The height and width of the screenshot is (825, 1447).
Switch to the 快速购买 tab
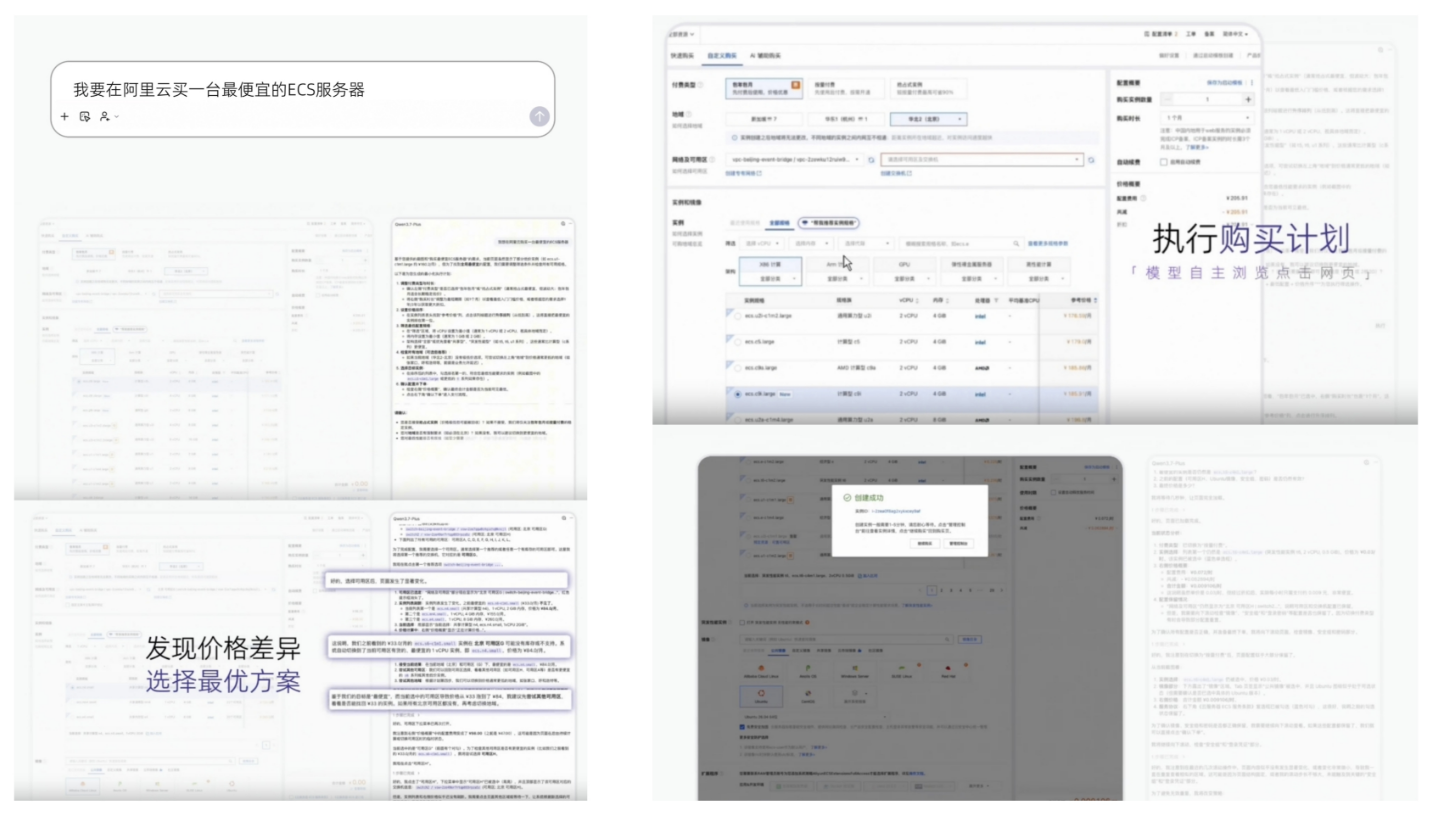coord(683,55)
